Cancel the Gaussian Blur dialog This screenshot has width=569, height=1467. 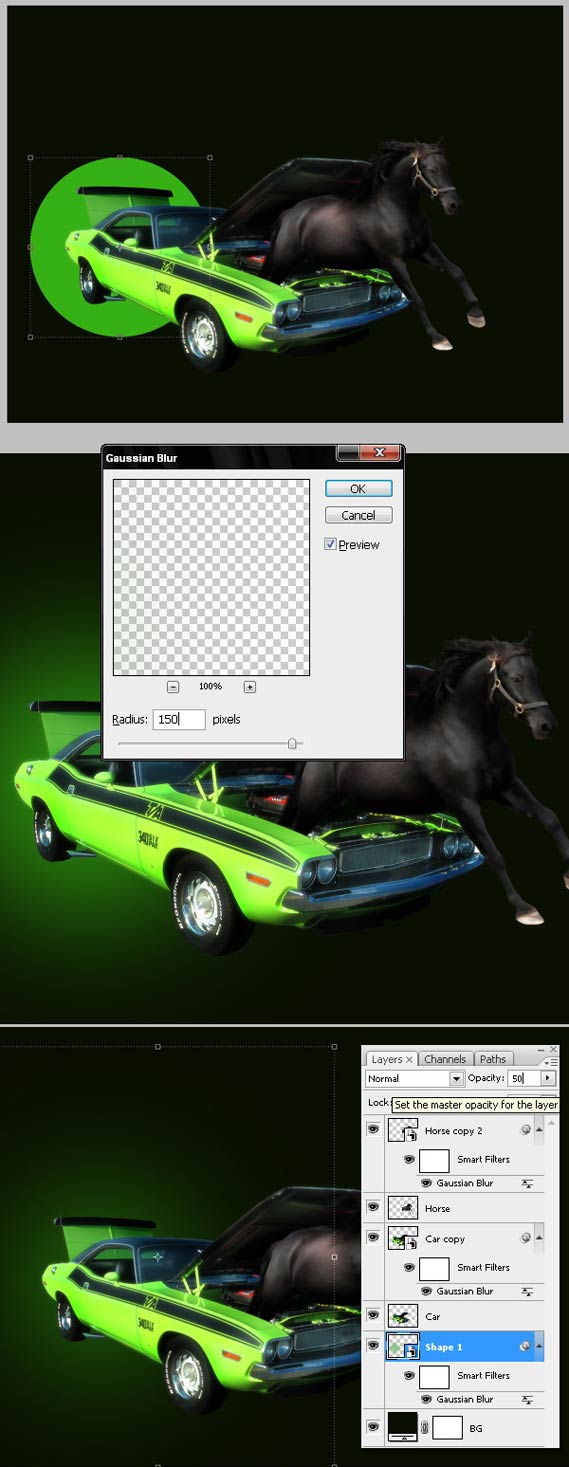pyautogui.click(x=358, y=515)
